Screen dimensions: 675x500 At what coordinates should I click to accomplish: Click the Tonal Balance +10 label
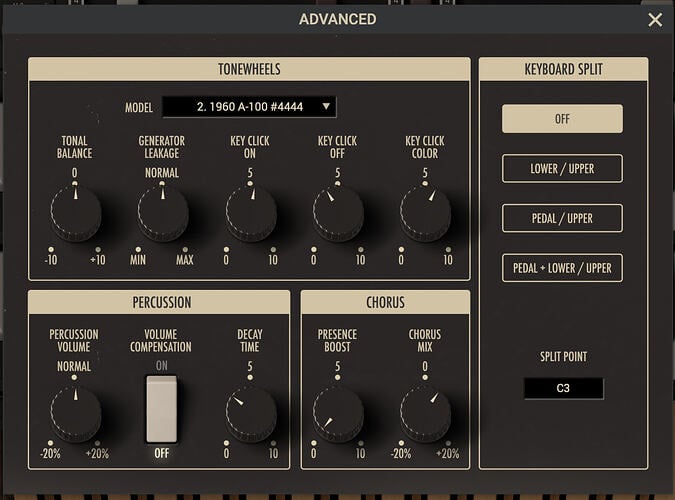pyautogui.click(x=98, y=260)
